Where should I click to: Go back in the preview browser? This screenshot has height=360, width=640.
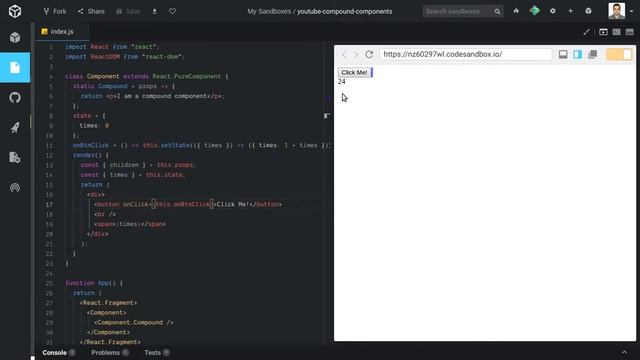pos(344,54)
